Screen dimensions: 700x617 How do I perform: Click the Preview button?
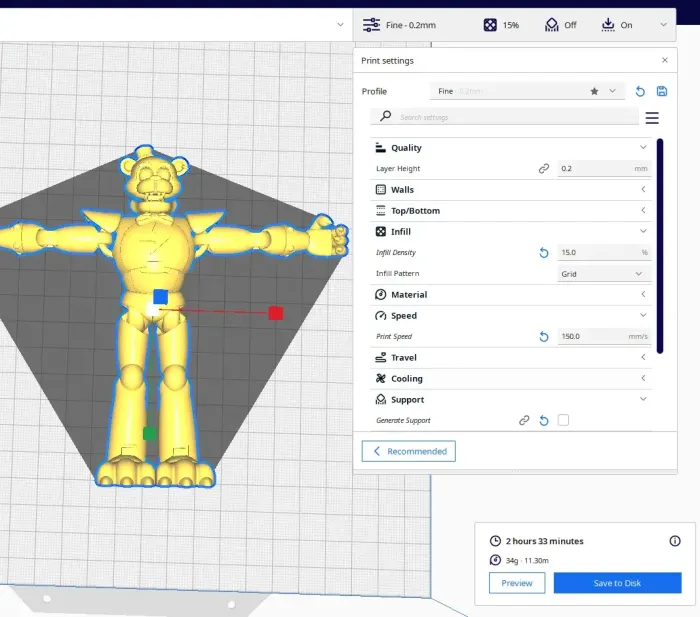517,583
